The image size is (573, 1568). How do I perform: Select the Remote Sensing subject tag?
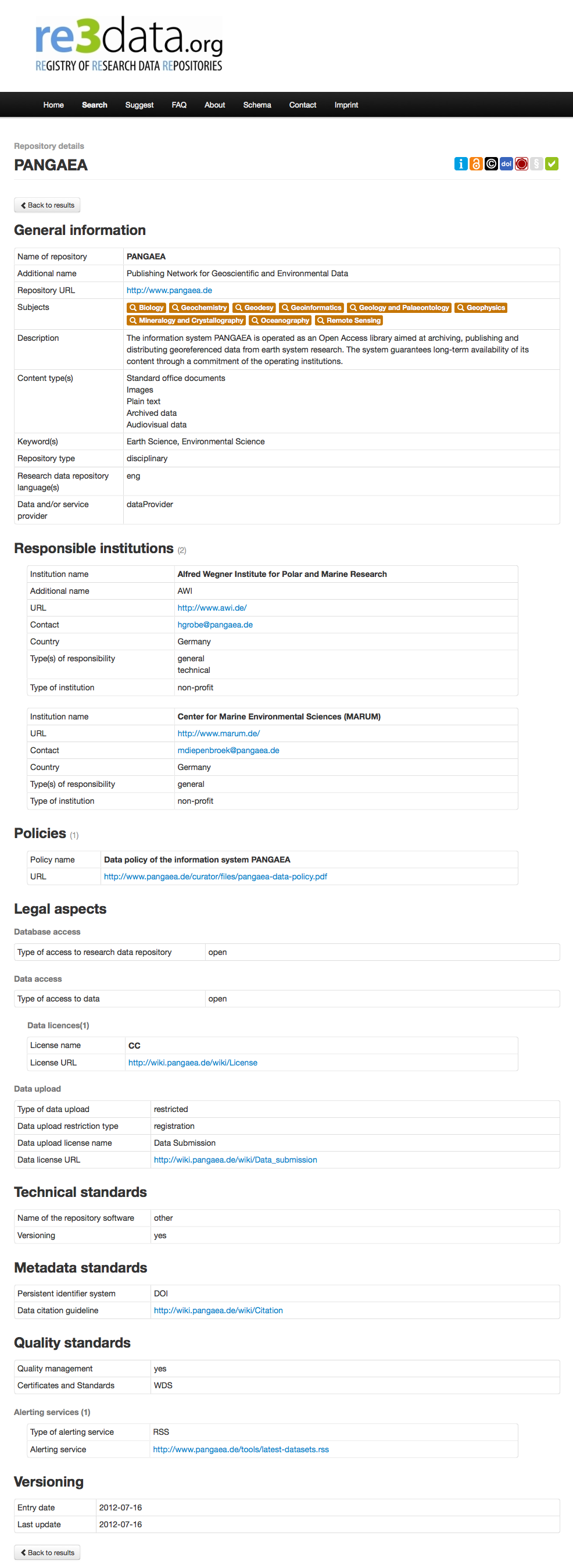click(349, 320)
